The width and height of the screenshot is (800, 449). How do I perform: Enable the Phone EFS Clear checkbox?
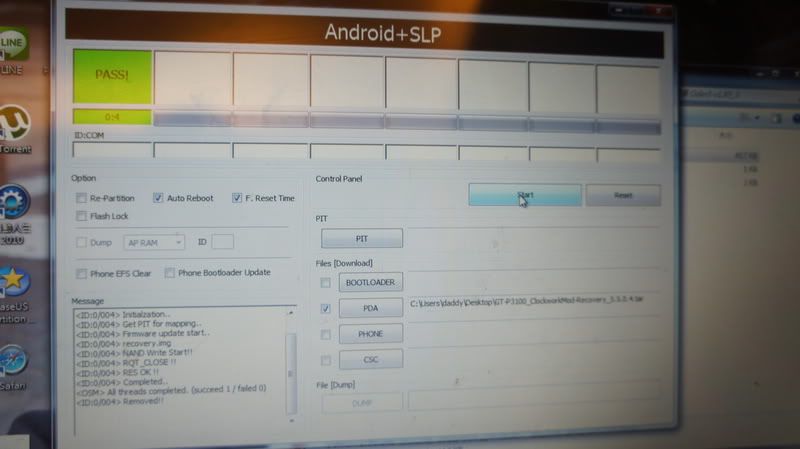click(x=81, y=273)
